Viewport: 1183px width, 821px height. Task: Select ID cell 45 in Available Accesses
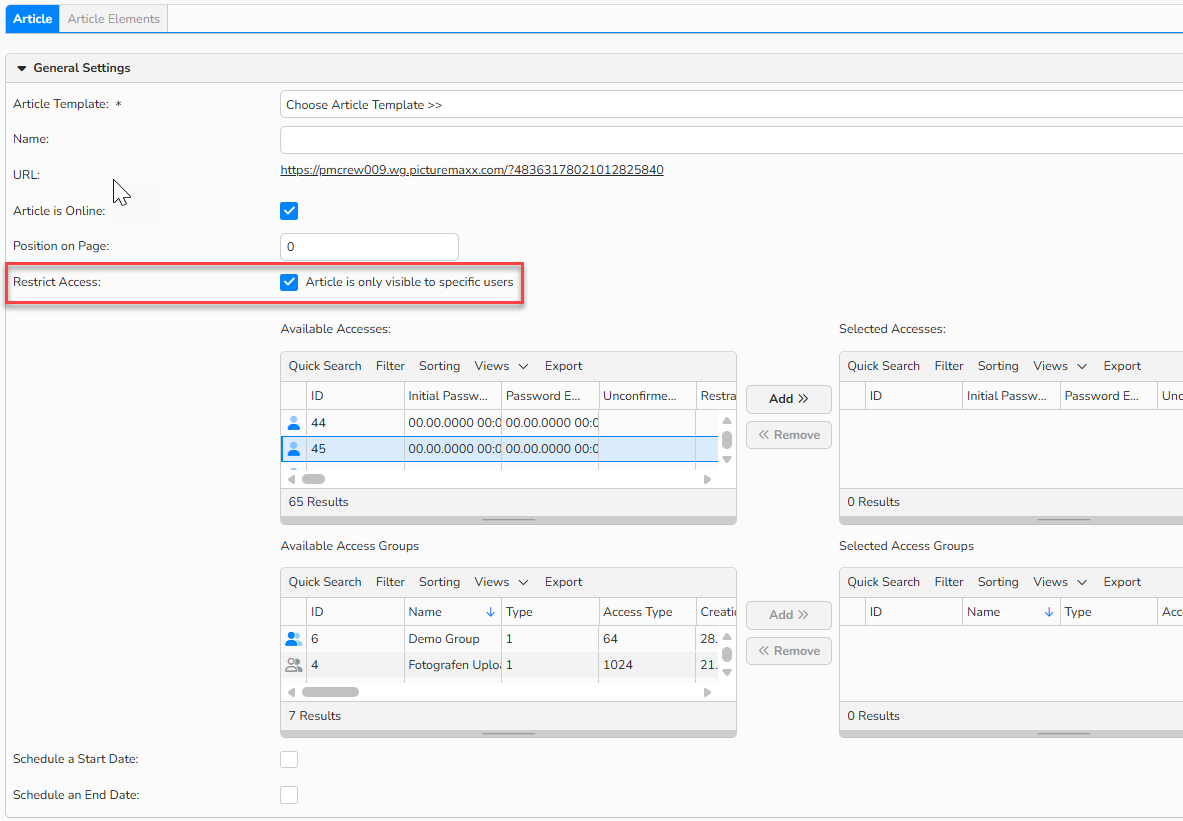pos(355,449)
